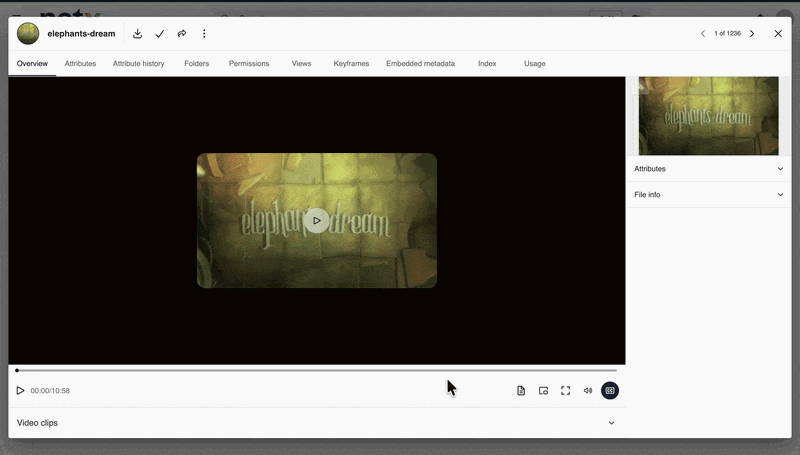Share the asset with the arrow icon
Image resolution: width=800 pixels, height=455 pixels.
click(x=182, y=34)
